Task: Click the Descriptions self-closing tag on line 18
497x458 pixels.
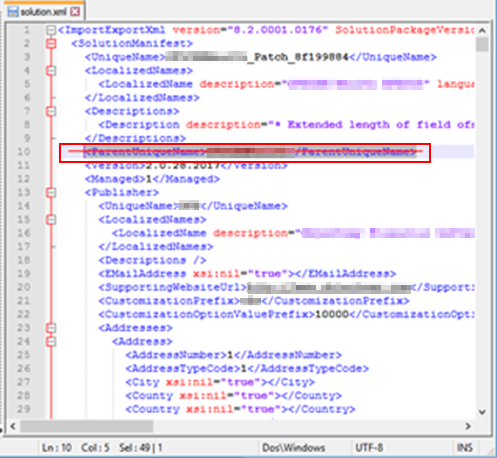Action: tap(153, 260)
